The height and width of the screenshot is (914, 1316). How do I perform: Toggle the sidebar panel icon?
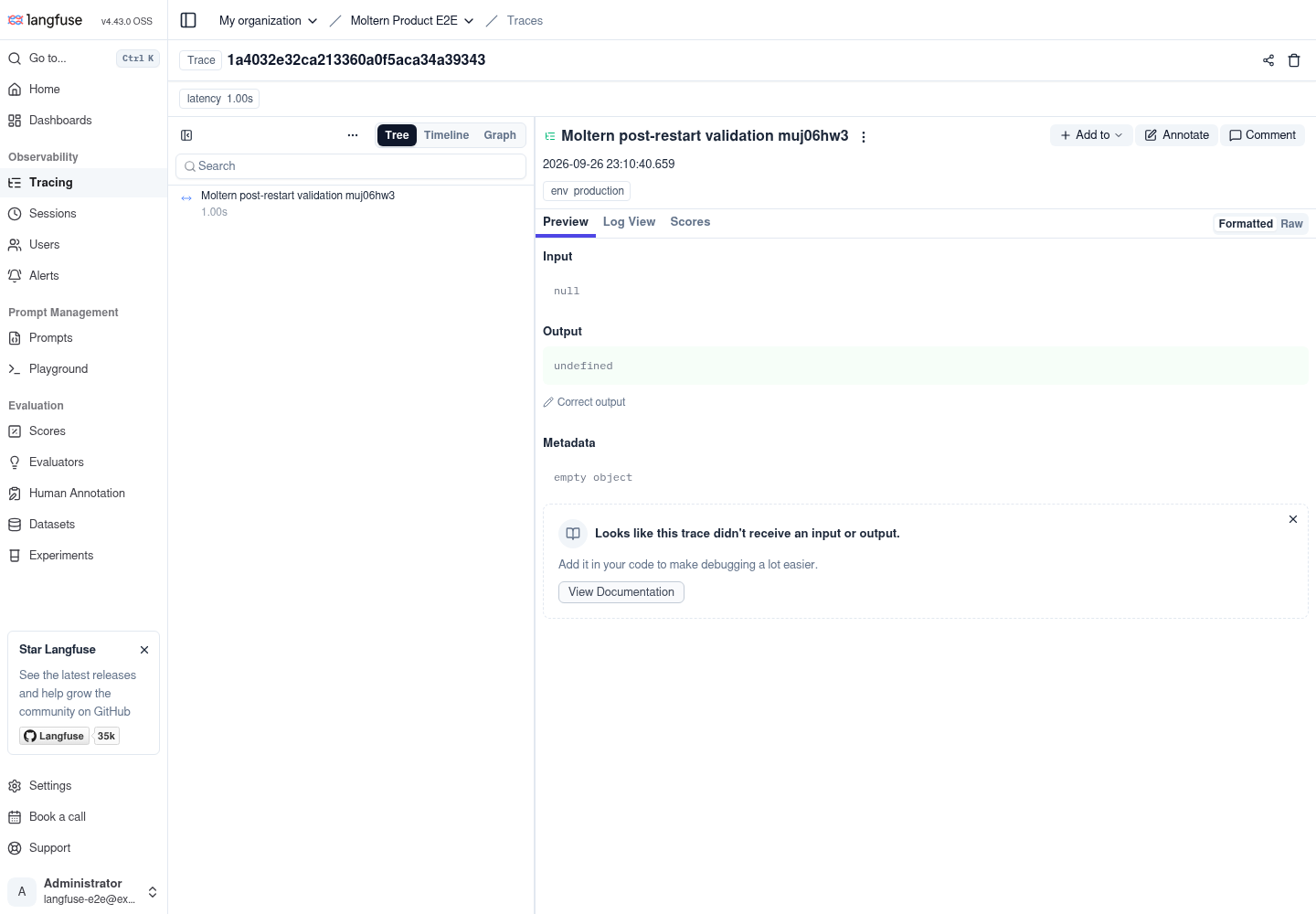click(188, 20)
